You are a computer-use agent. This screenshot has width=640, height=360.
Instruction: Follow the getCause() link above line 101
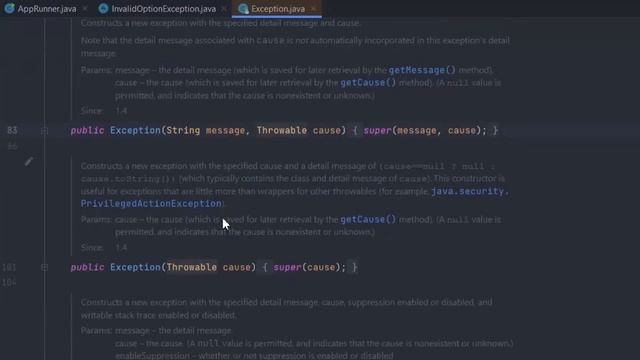[x=368, y=220]
